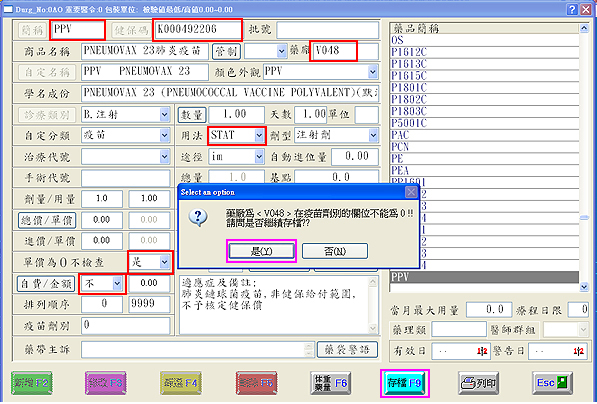597x404 pixels.
Task: Confirm with 是(Y) in dialog
Action: [262, 251]
